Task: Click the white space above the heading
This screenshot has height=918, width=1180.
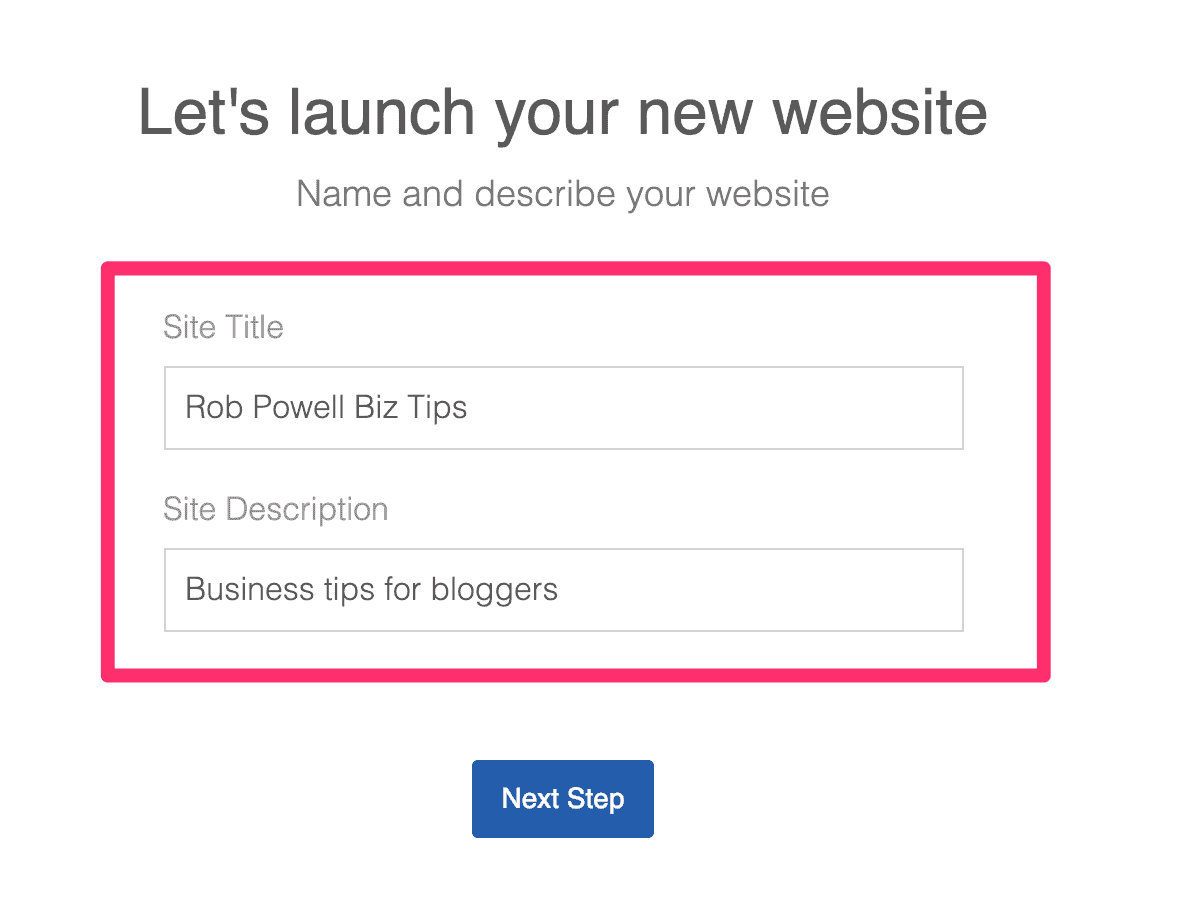Action: click(563, 35)
